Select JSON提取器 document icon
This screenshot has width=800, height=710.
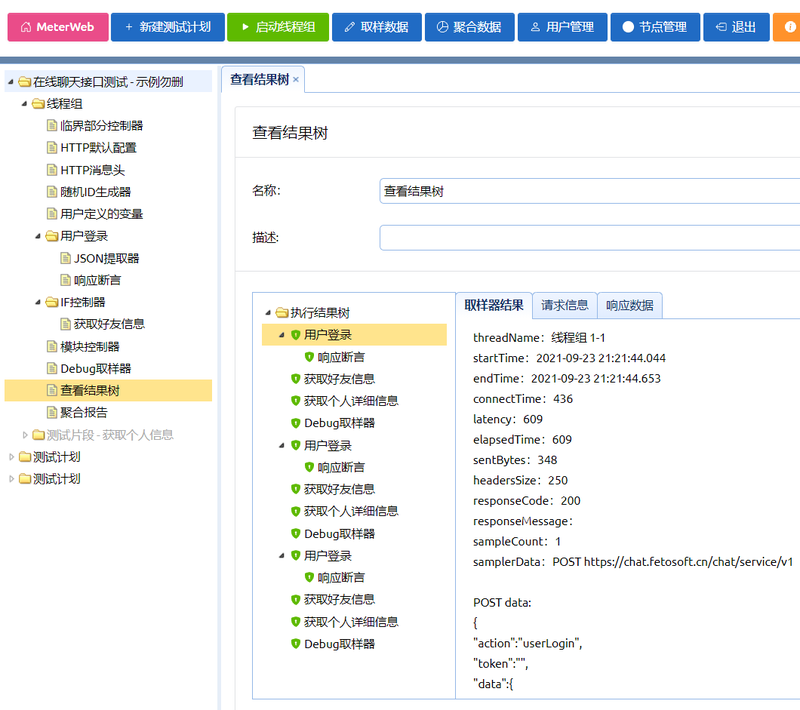click(65, 258)
